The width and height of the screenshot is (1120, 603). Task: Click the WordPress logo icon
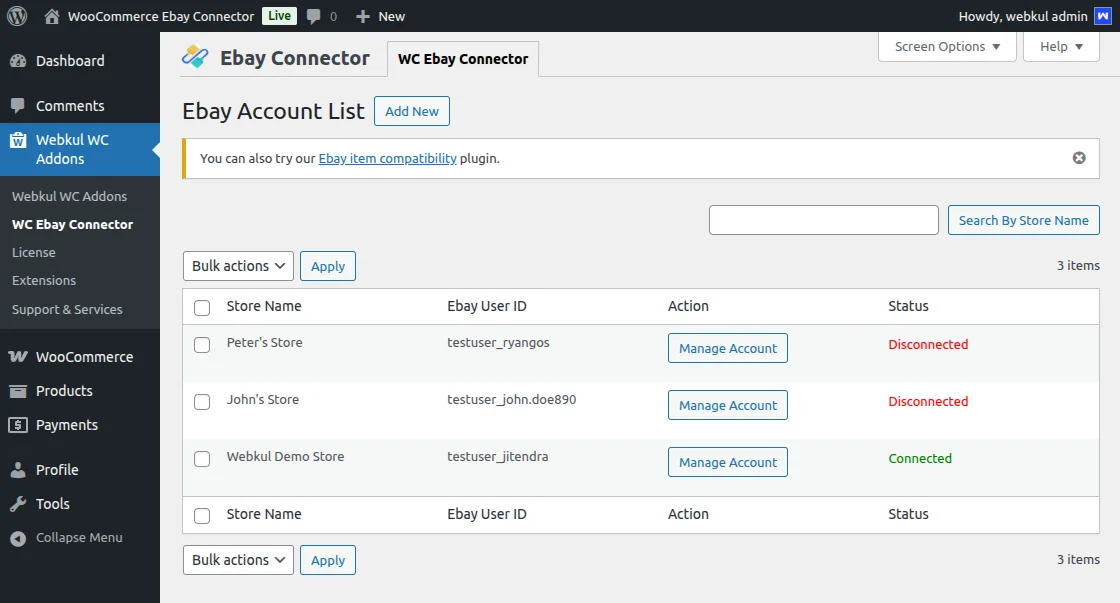(x=17, y=16)
